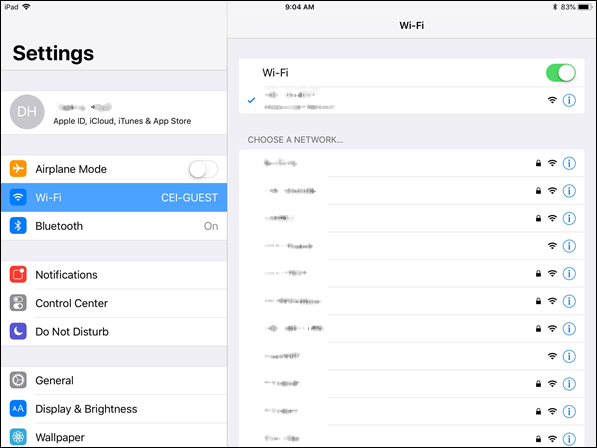The height and width of the screenshot is (448, 597).
Task: Enable the Airplane Mode switch
Action: coord(203,169)
